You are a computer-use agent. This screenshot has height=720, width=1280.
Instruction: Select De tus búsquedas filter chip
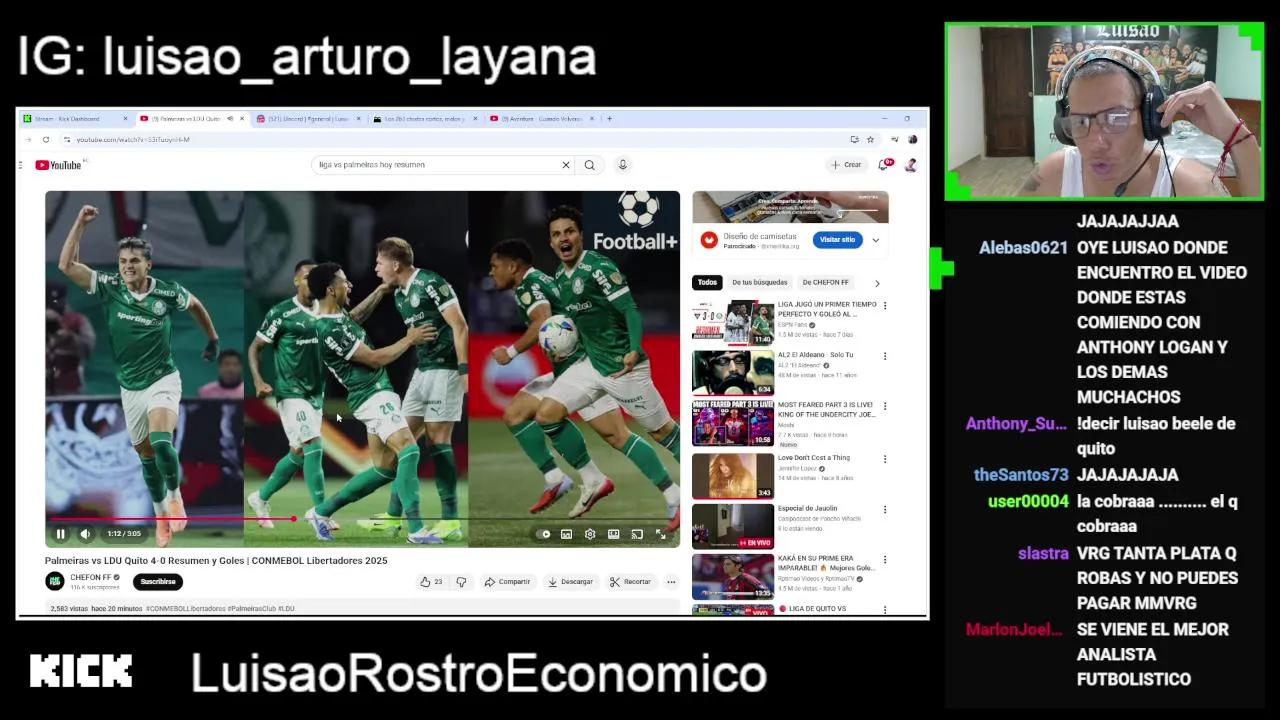tap(759, 282)
